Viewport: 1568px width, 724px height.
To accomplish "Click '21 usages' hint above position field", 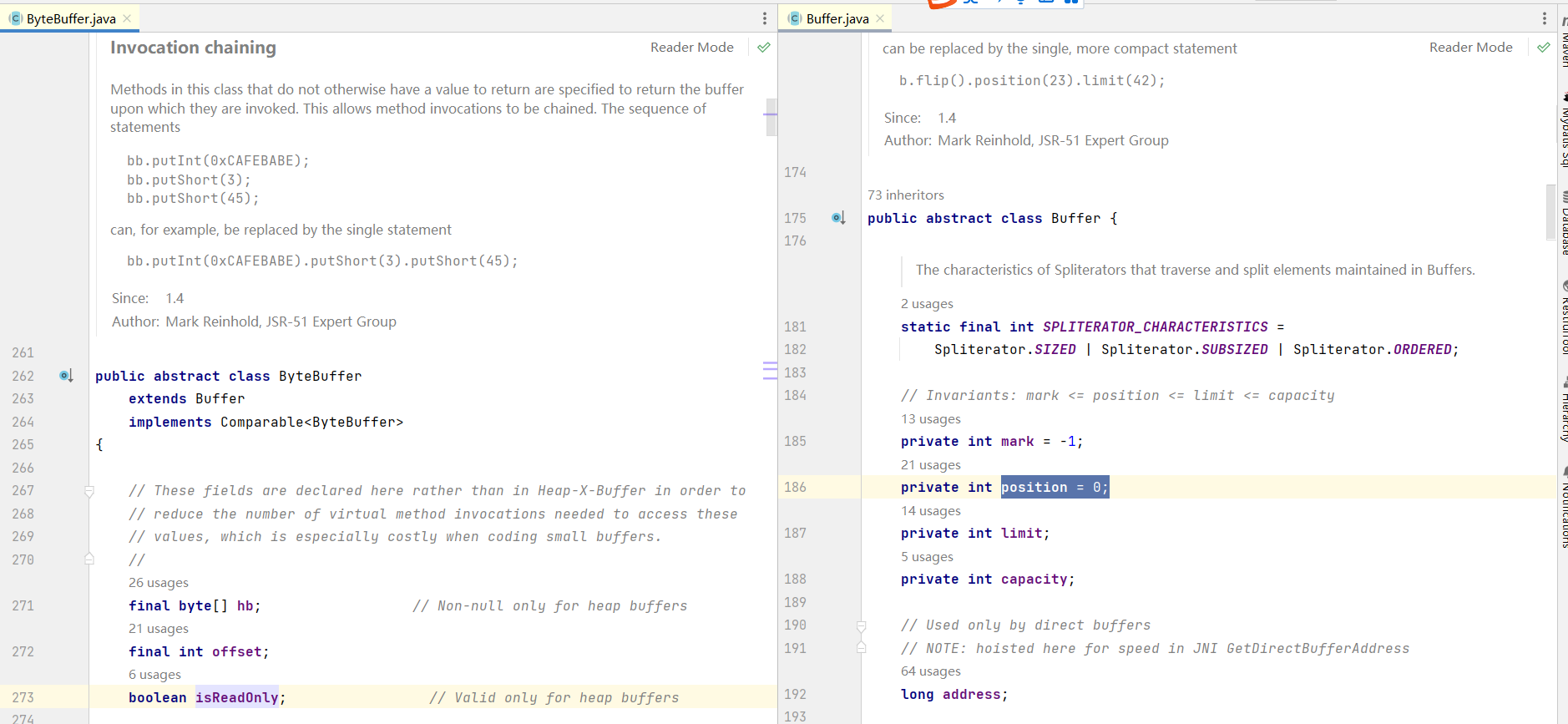I will tap(931, 465).
